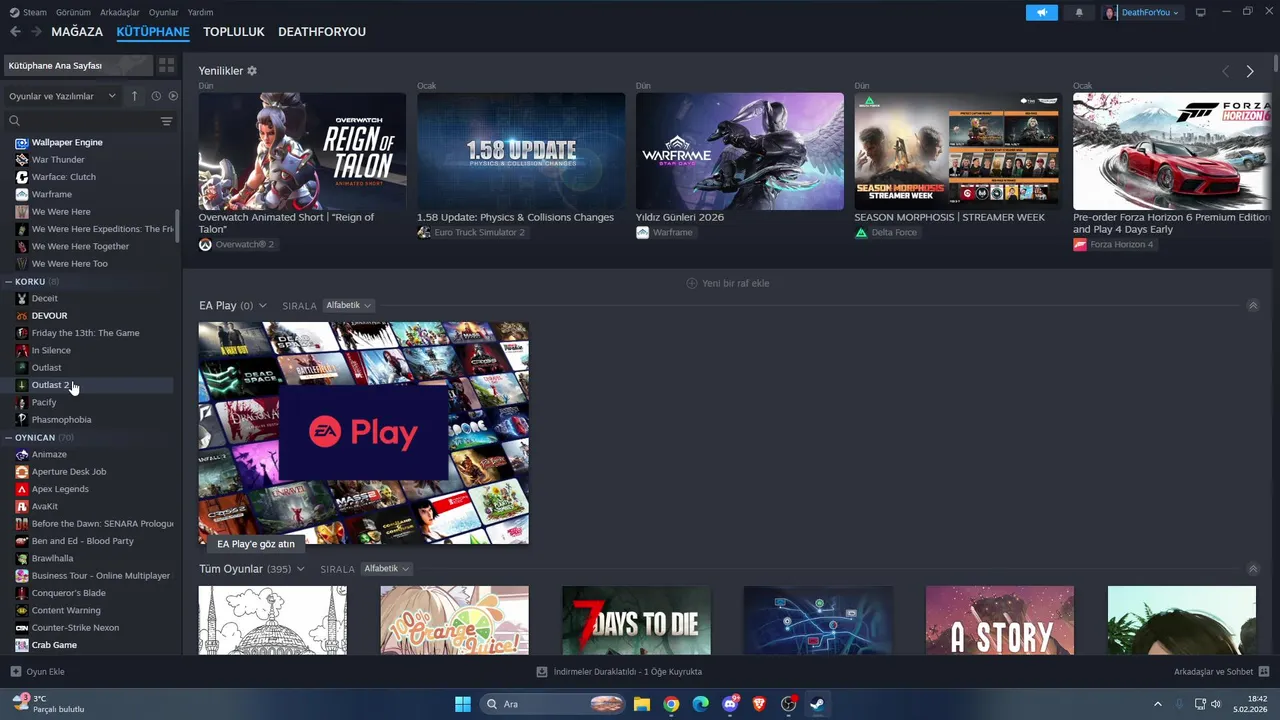1280x720 pixels.
Task: Collapse the OYNICAN category
Action: point(9,438)
